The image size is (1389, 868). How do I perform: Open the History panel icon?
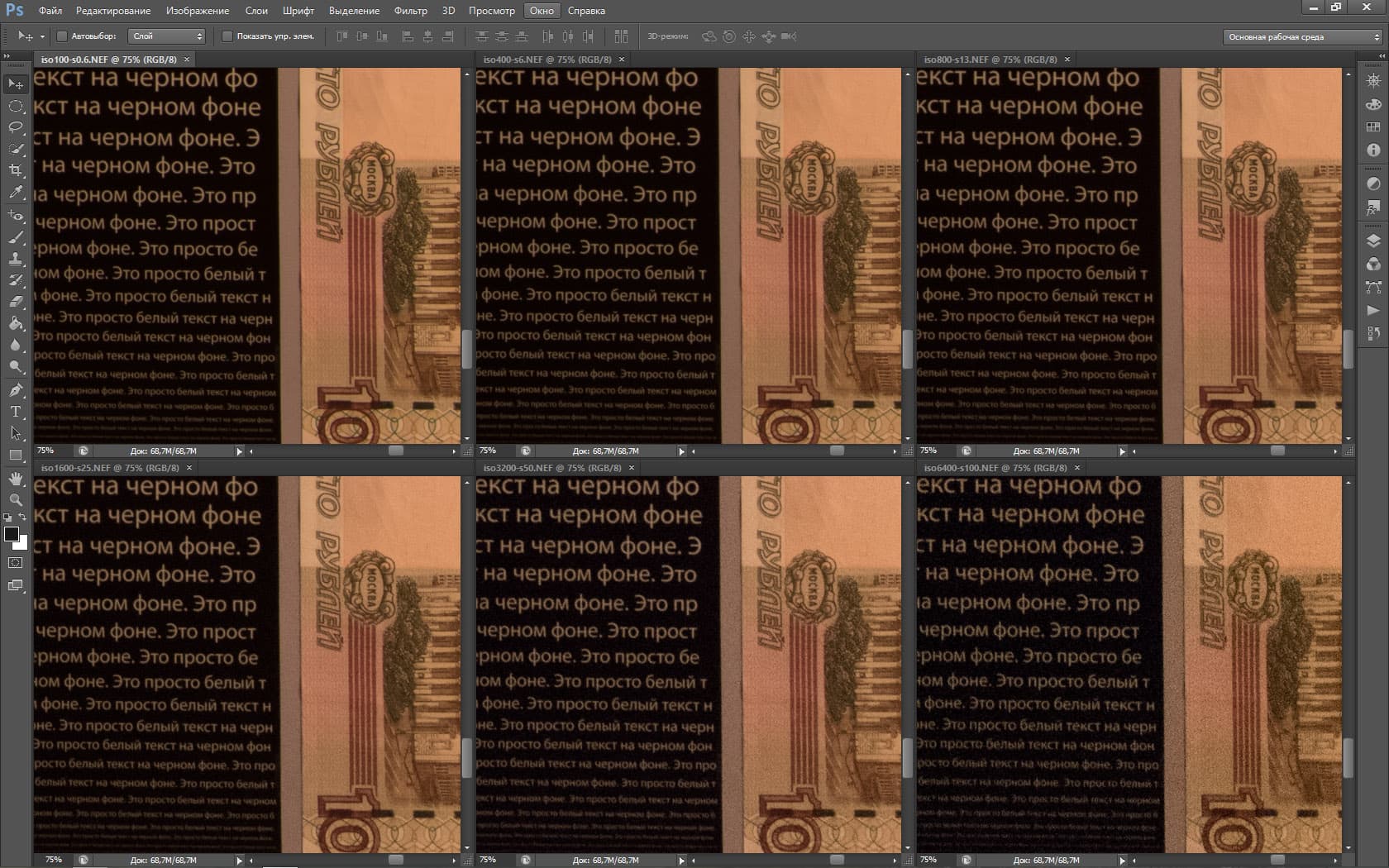point(1373,333)
